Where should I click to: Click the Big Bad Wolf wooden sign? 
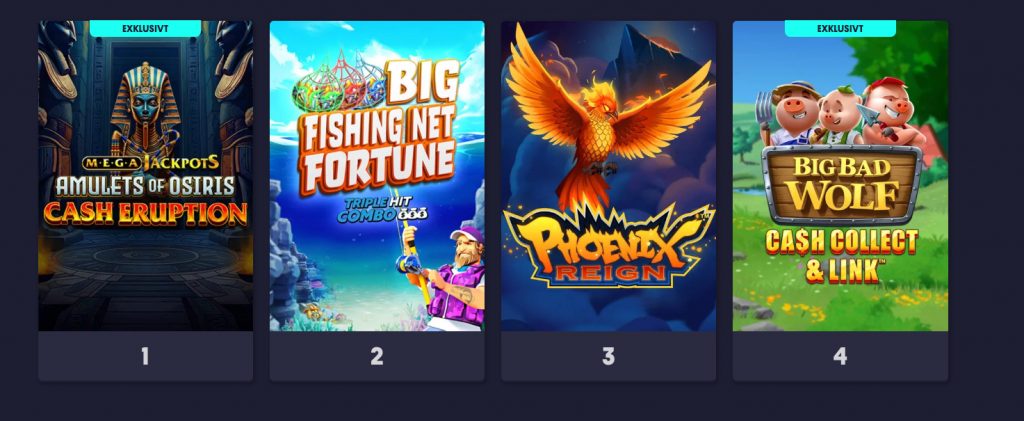tap(842, 185)
